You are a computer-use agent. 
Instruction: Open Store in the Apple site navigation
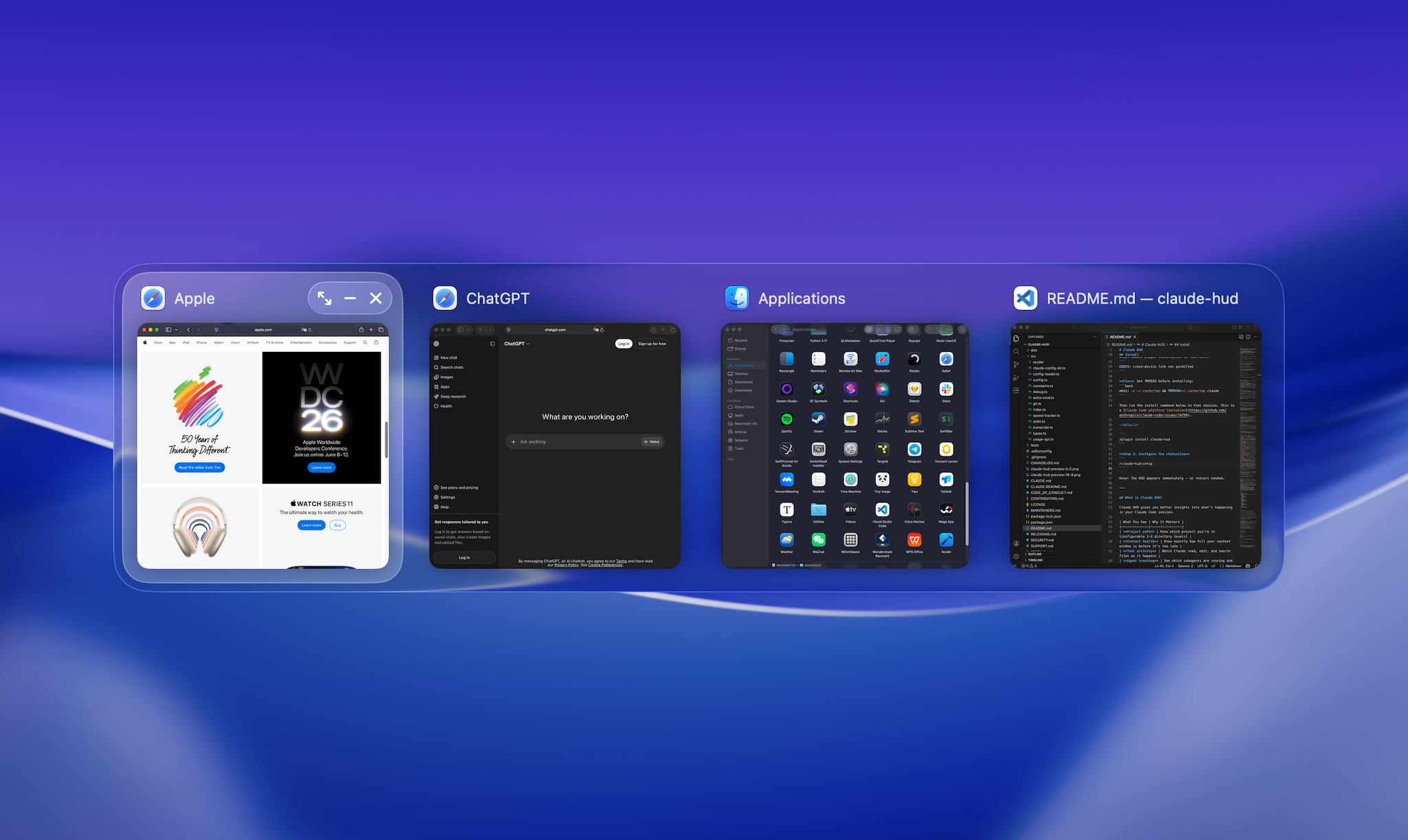pos(158,342)
